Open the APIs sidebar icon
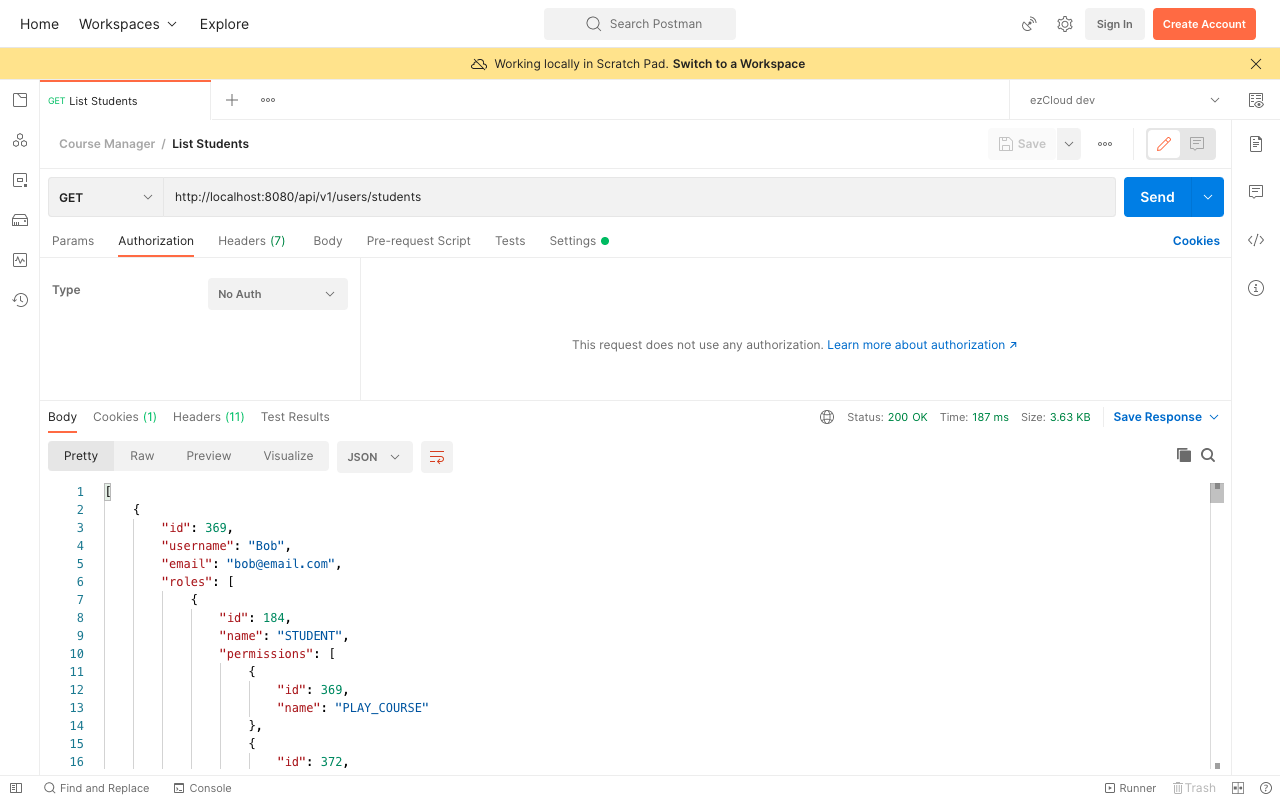This screenshot has height=800, width=1280. [x=20, y=140]
